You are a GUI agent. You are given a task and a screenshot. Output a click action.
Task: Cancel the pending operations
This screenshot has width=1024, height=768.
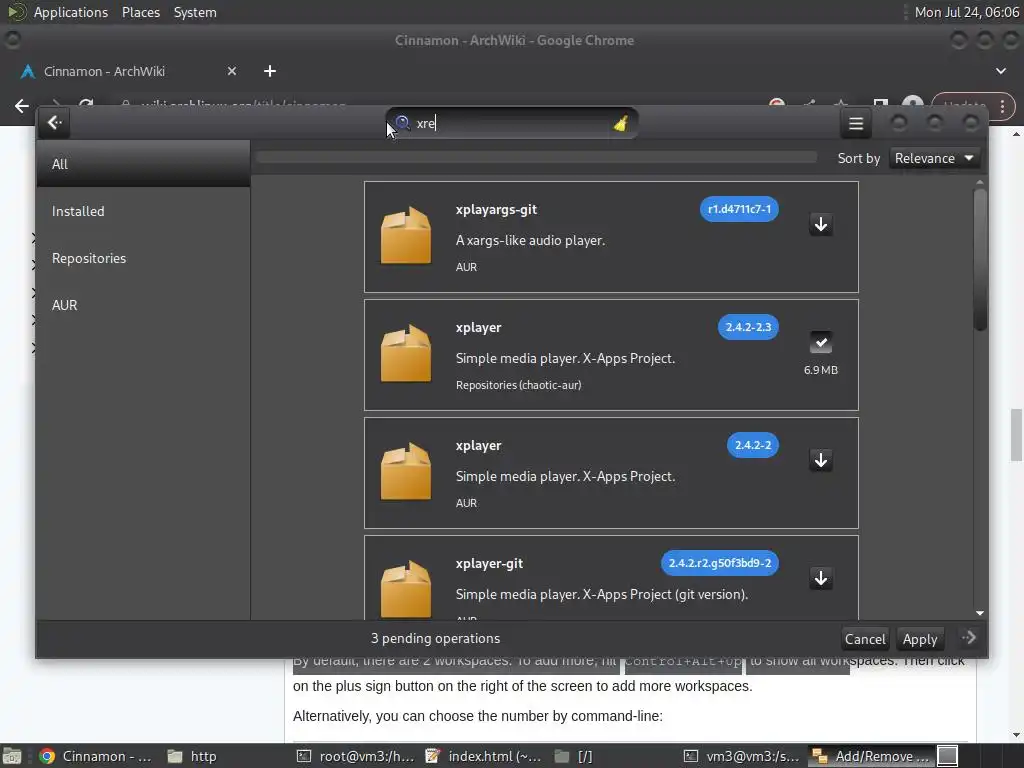(865, 639)
